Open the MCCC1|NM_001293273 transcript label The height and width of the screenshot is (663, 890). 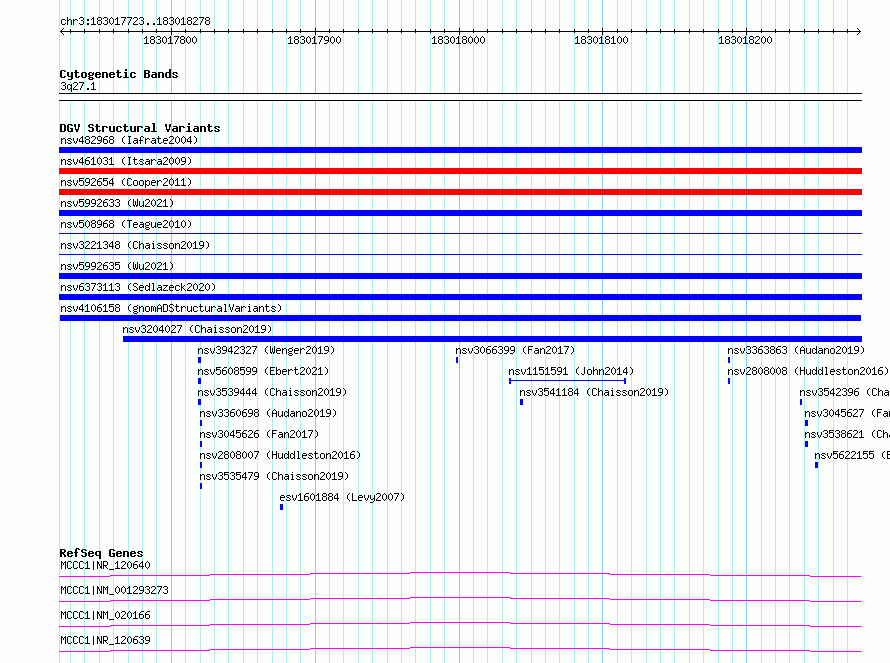coord(115,590)
